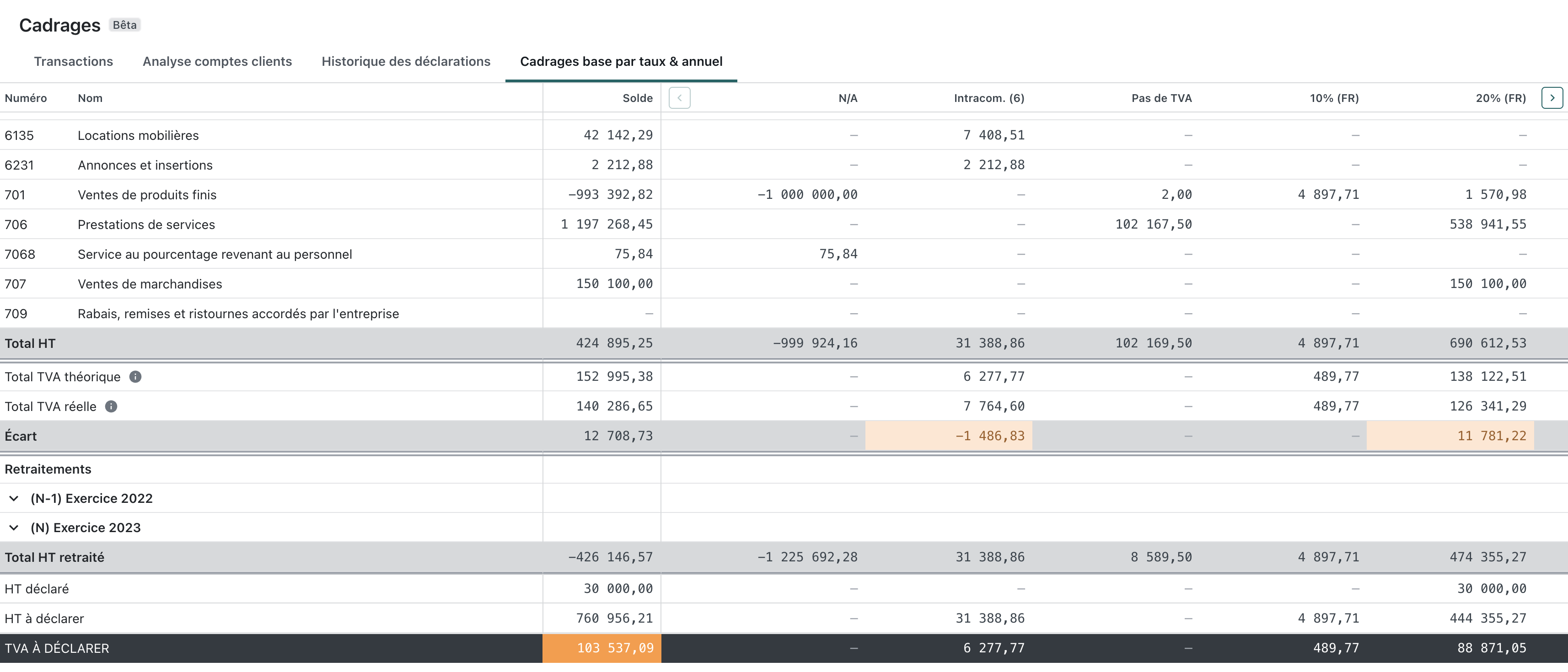1568x672 pixels.
Task: Click the N/A column header
Action: (x=847, y=99)
